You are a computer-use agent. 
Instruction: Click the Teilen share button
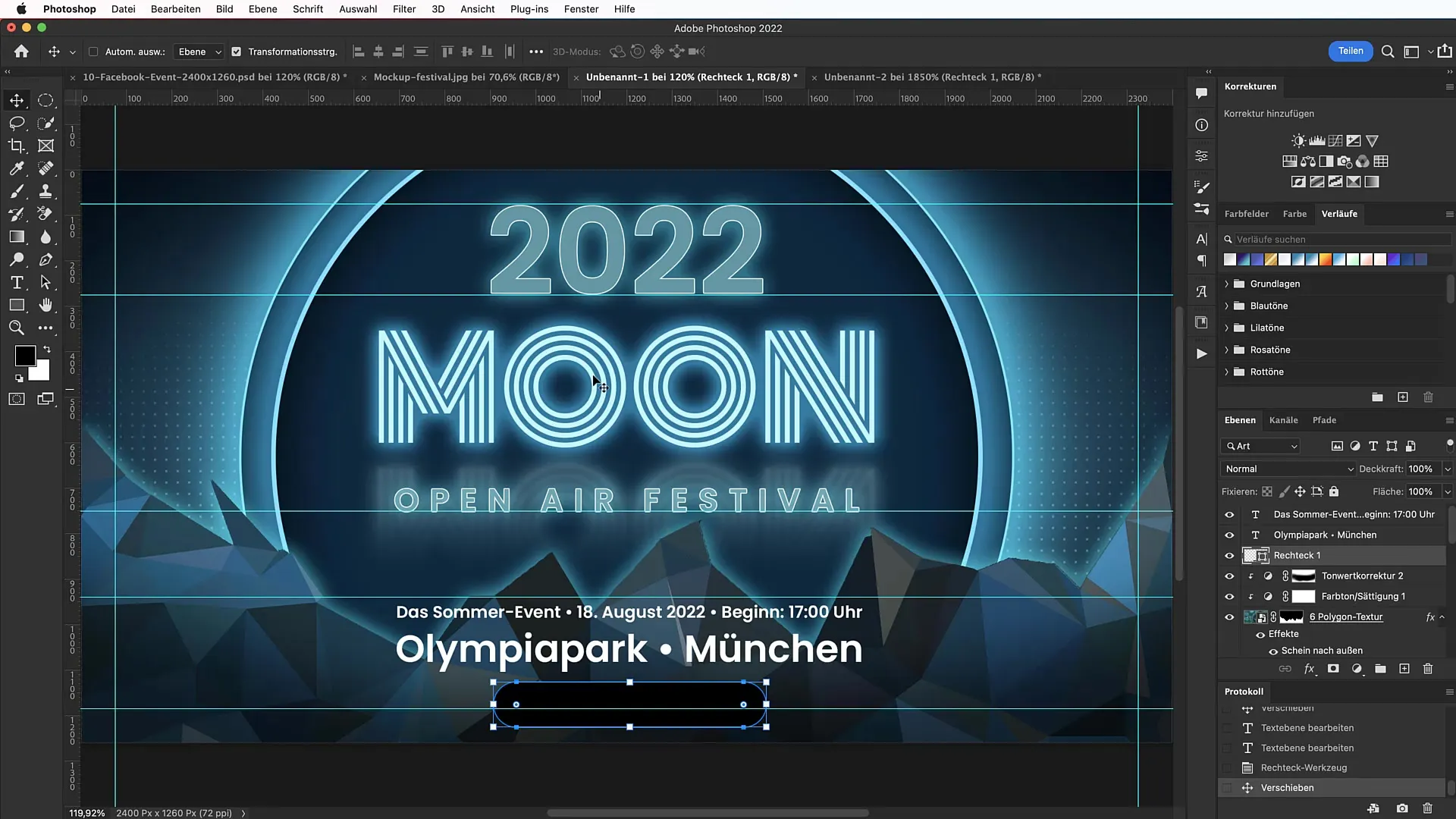pos(1351,51)
